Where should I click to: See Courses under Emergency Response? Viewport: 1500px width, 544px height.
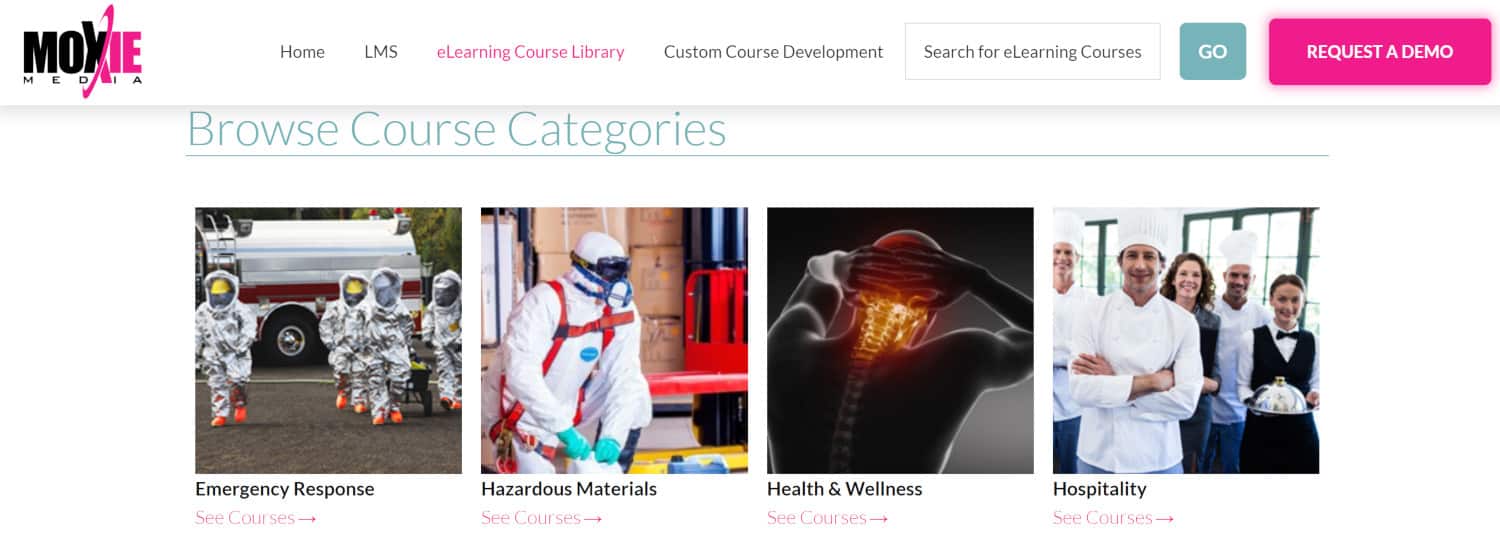pyautogui.click(x=256, y=518)
